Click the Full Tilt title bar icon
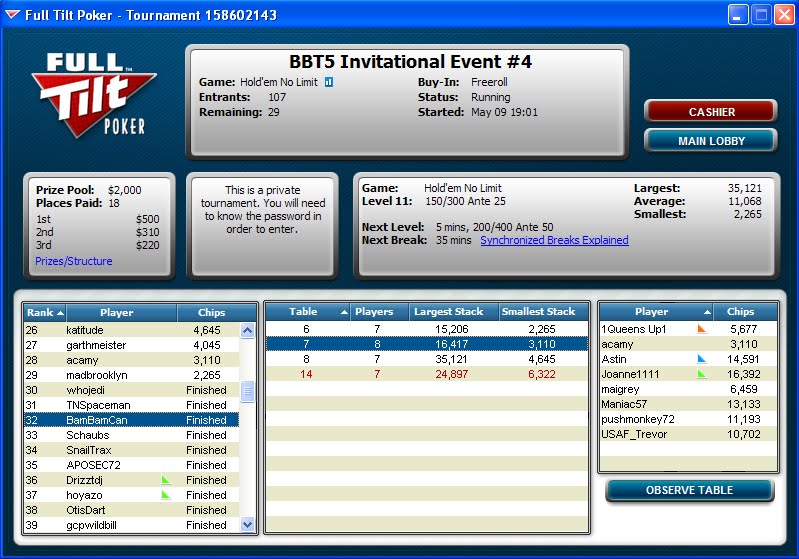Screen dimensions: 799x559 coord(12,15)
